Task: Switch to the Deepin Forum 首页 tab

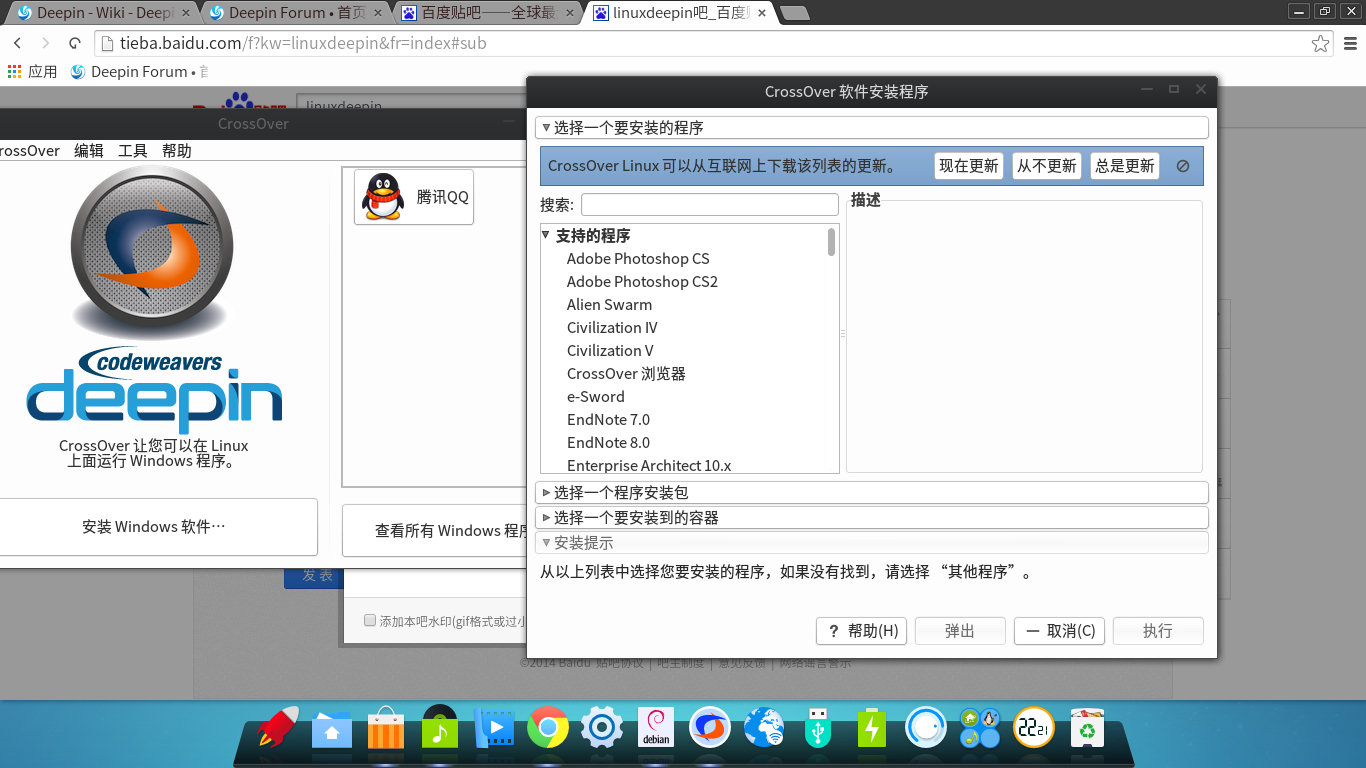Action: [x=297, y=13]
